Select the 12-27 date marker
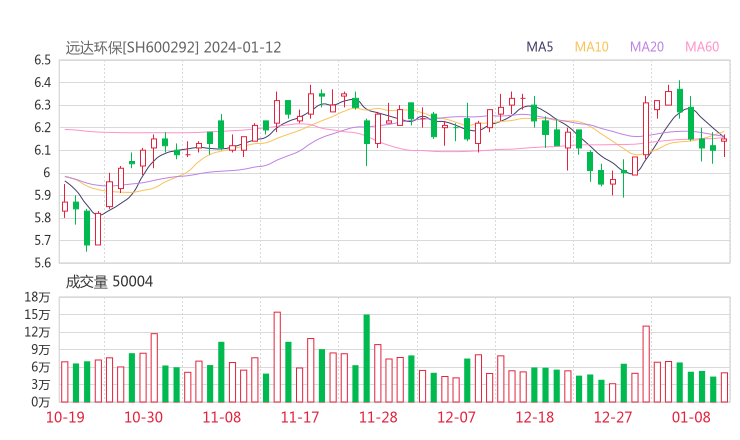The image size is (740, 440). [x=613, y=417]
